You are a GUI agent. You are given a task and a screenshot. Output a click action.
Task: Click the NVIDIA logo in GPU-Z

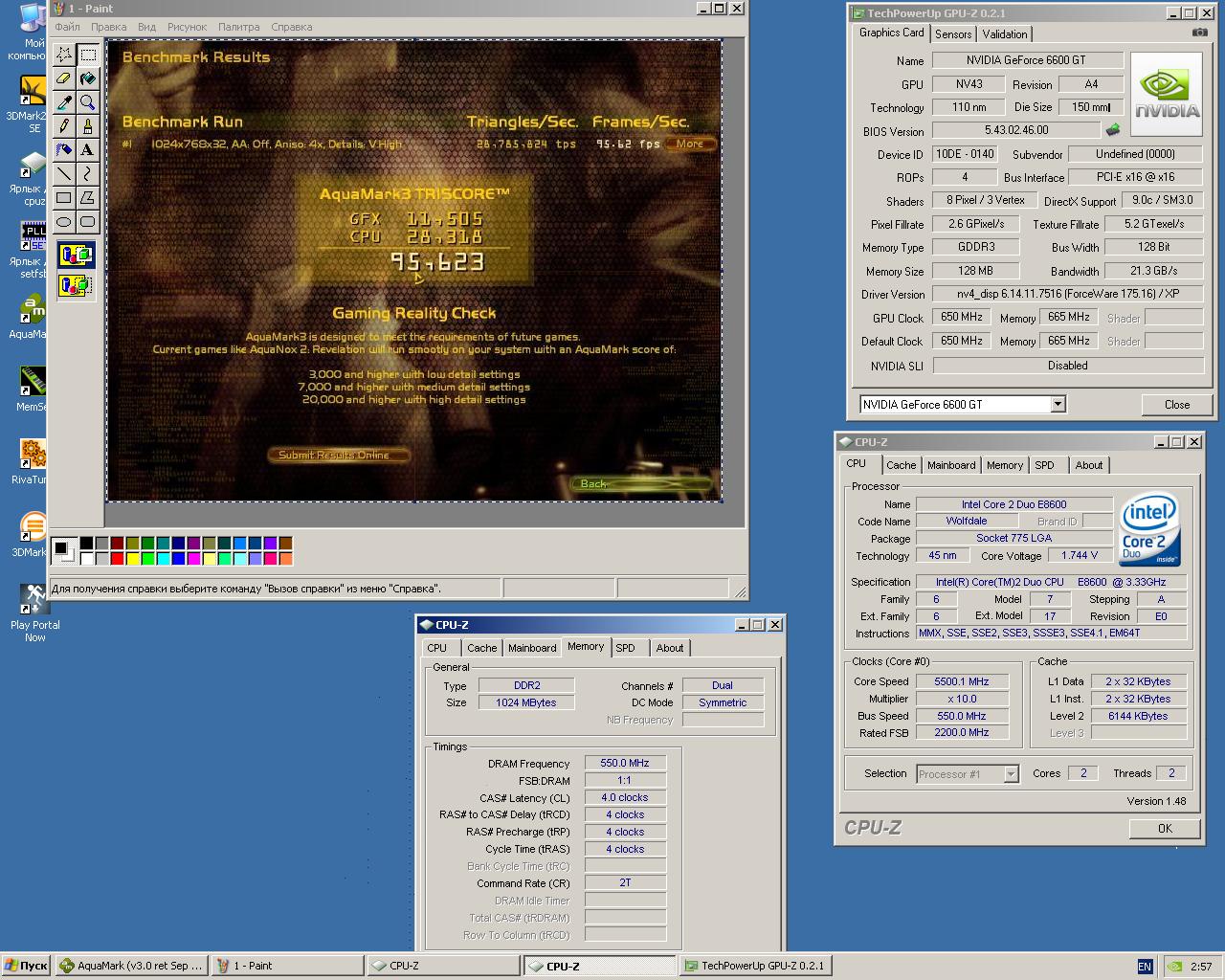click(1168, 96)
